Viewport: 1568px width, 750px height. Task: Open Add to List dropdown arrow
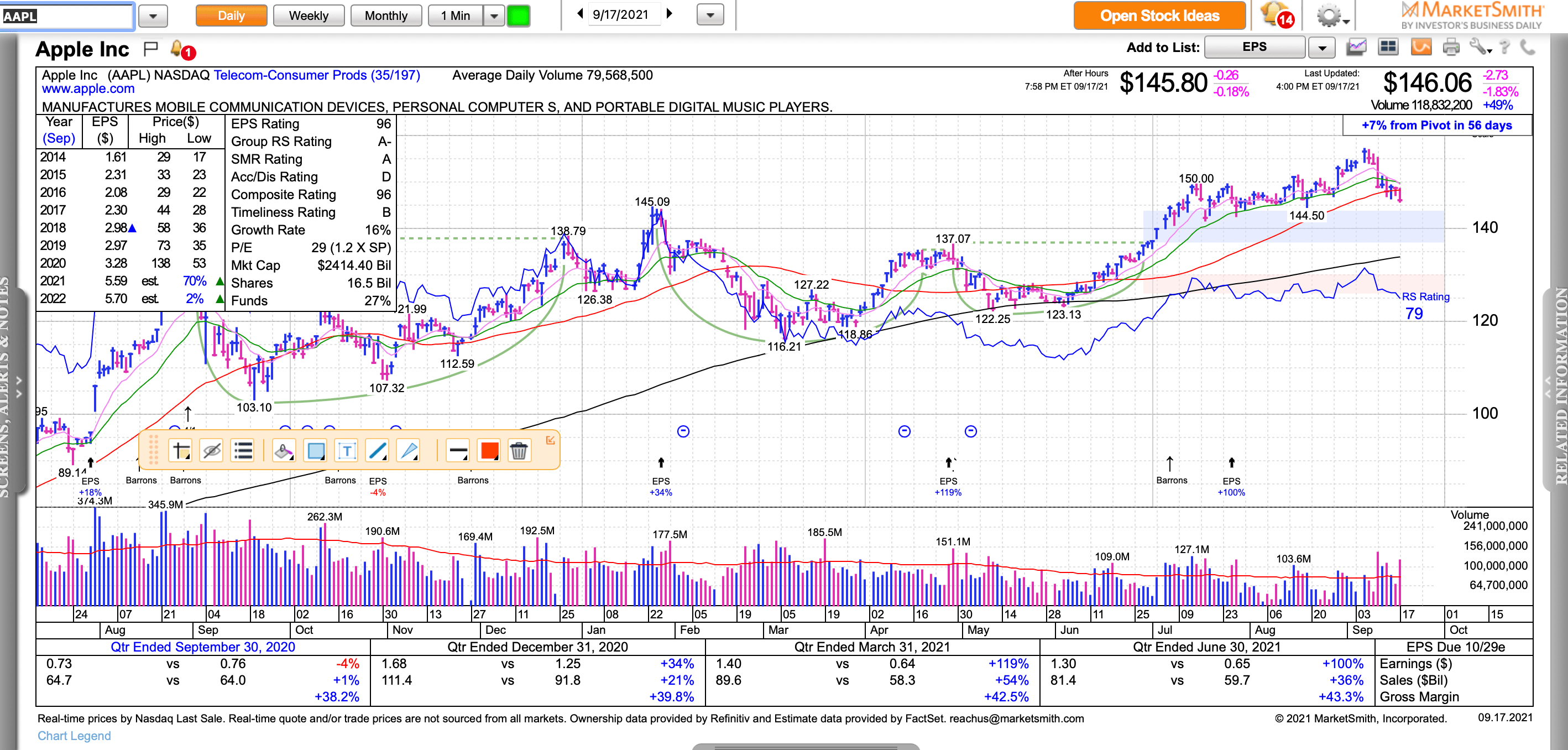pyautogui.click(x=1321, y=48)
